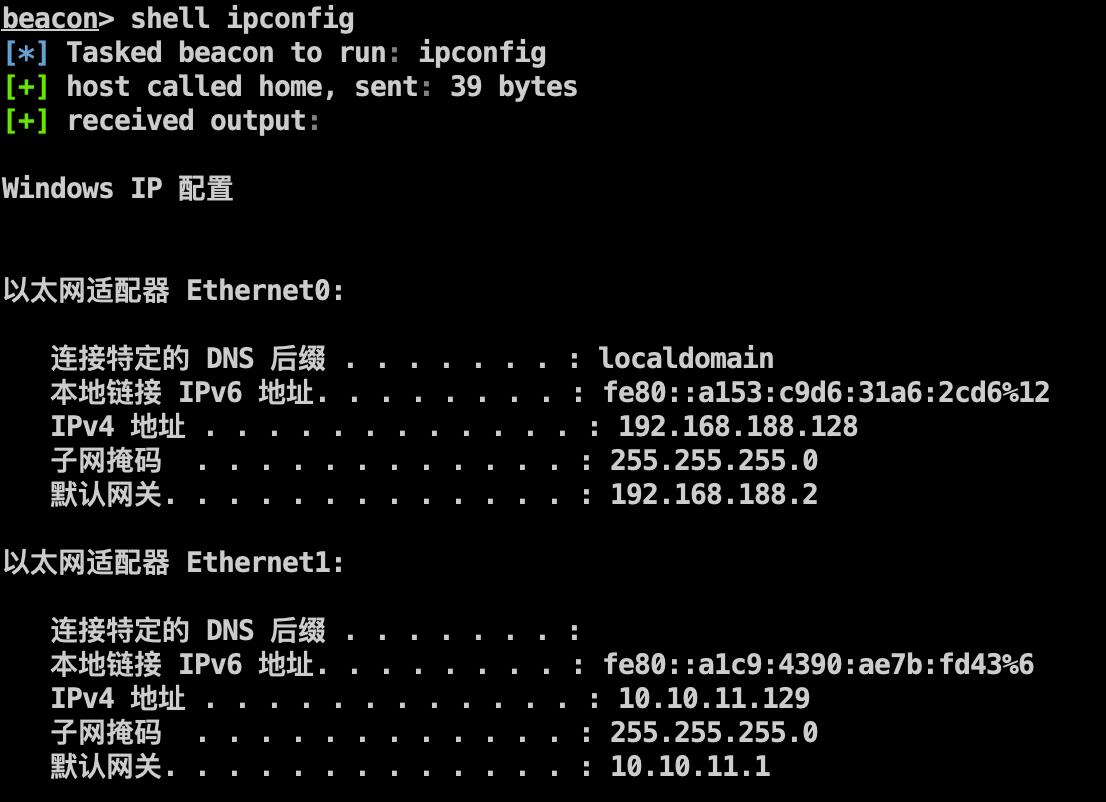Click the [+] marker beside "received output"
Image resolution: width=1106 pixels, height=802 pixels.
tap(26, 120)
